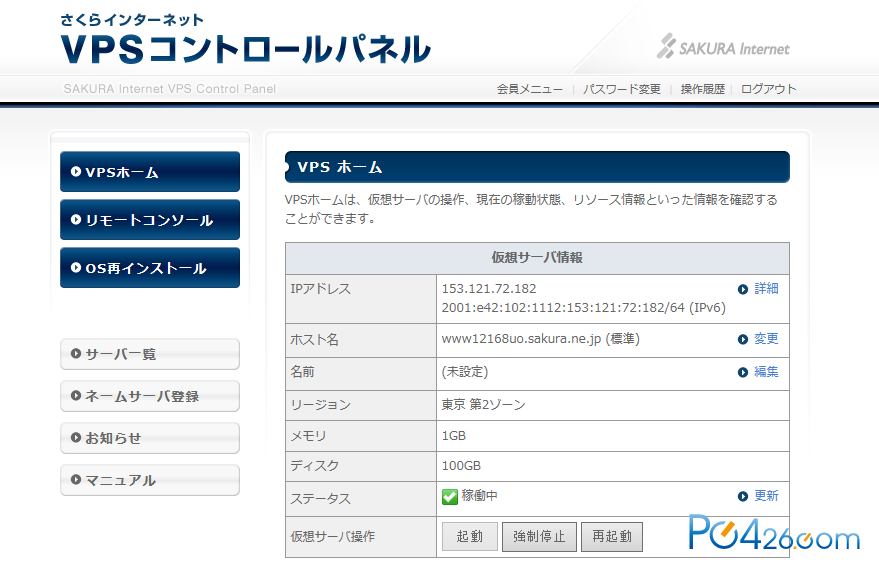Click bullet icon on VPSホーム button
Image resolution: width=879 pixels, height=568 pixels.
coord(76,172)
